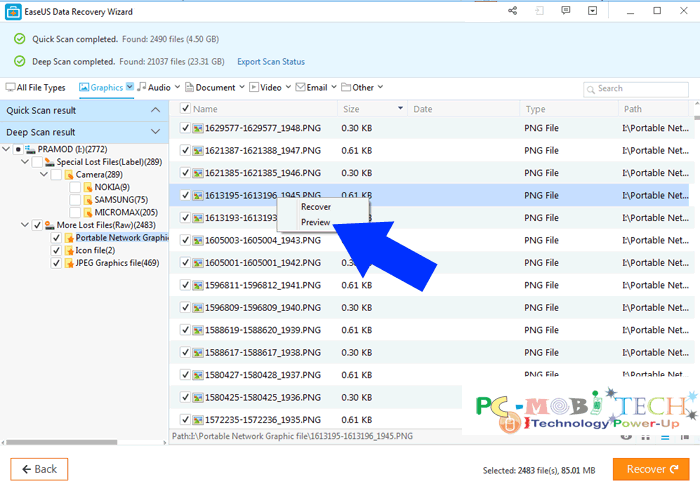Screen dimensions: 700x491
Task: Click the PNG icon of 1621387-1621388_1947.PNG
Action: (198, 151)
